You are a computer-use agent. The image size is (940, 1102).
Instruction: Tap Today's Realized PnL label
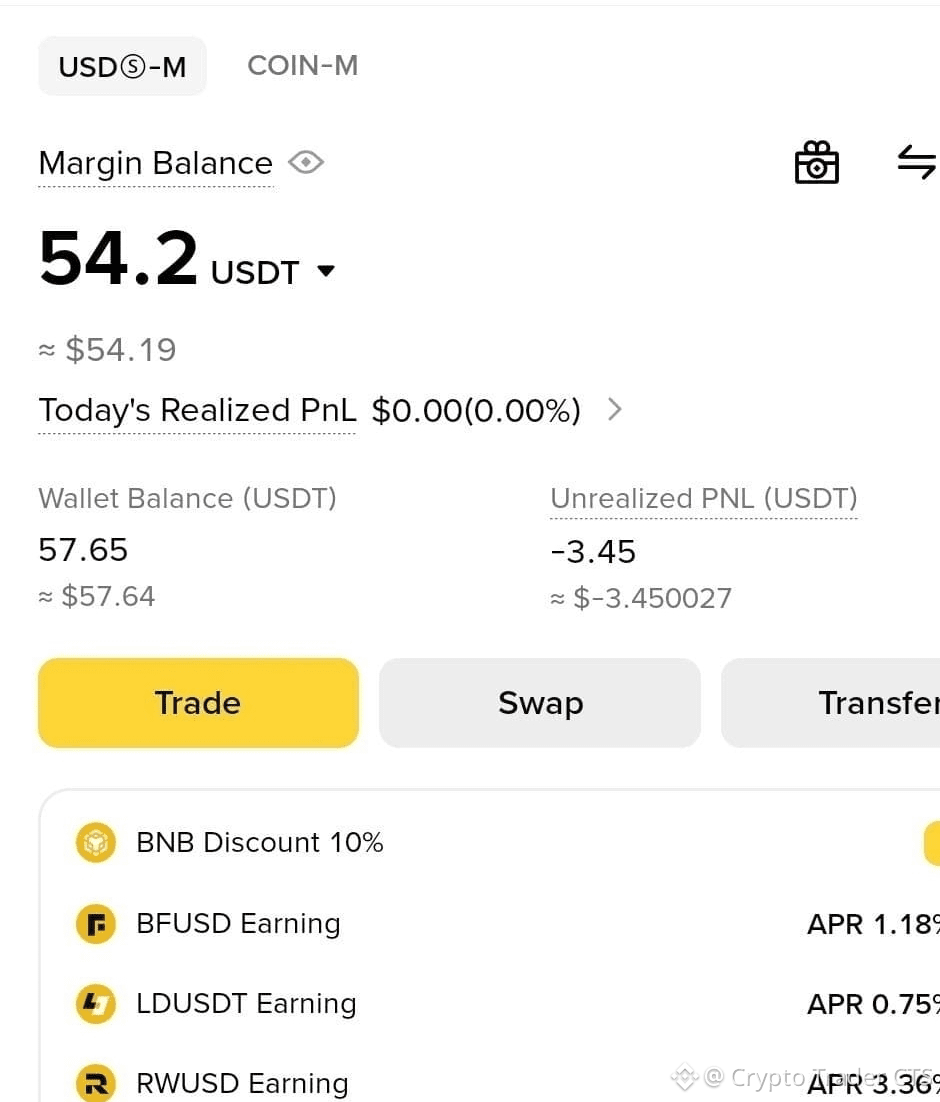197,410
